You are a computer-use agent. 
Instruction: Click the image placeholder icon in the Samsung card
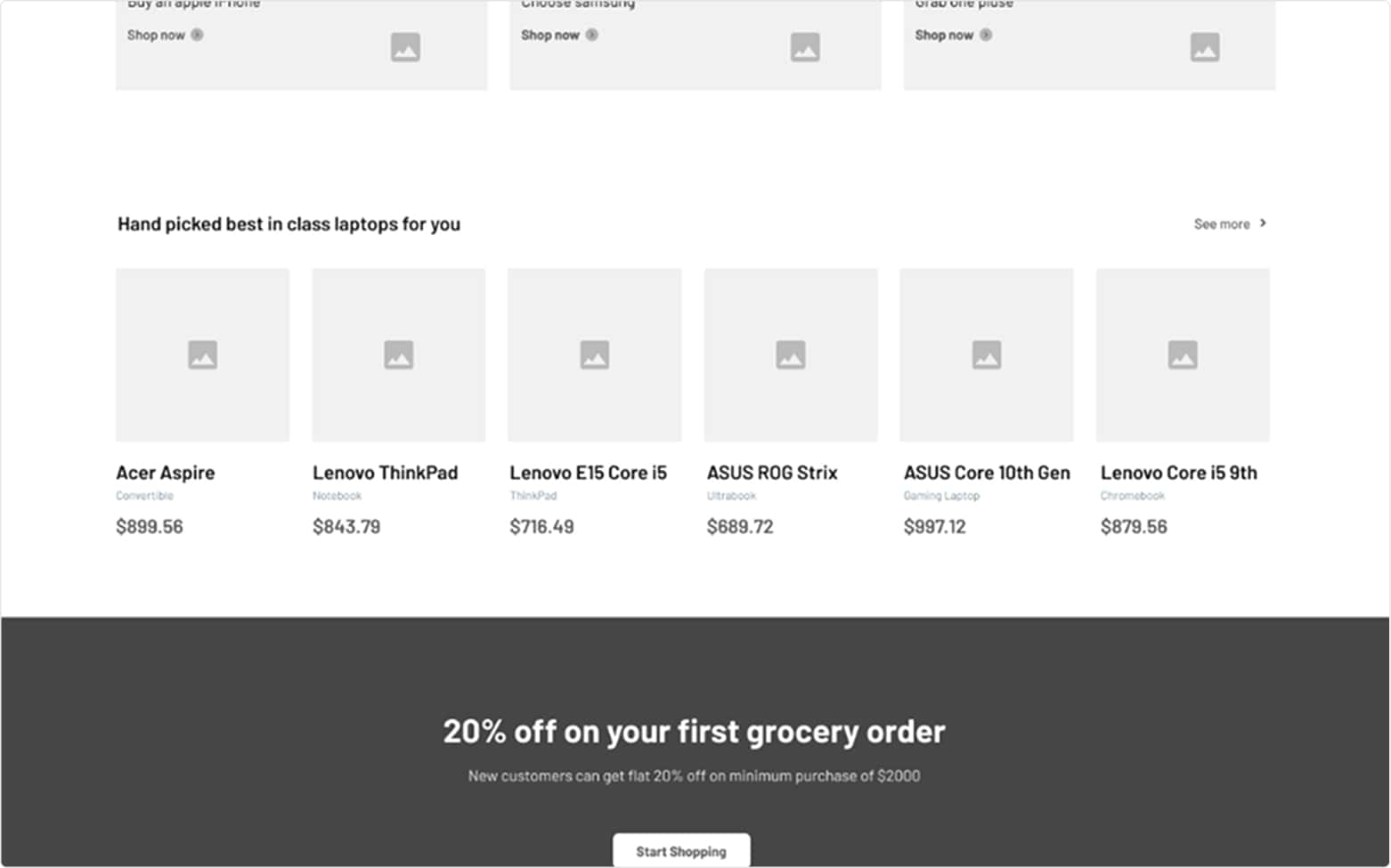tap(805, 47)
